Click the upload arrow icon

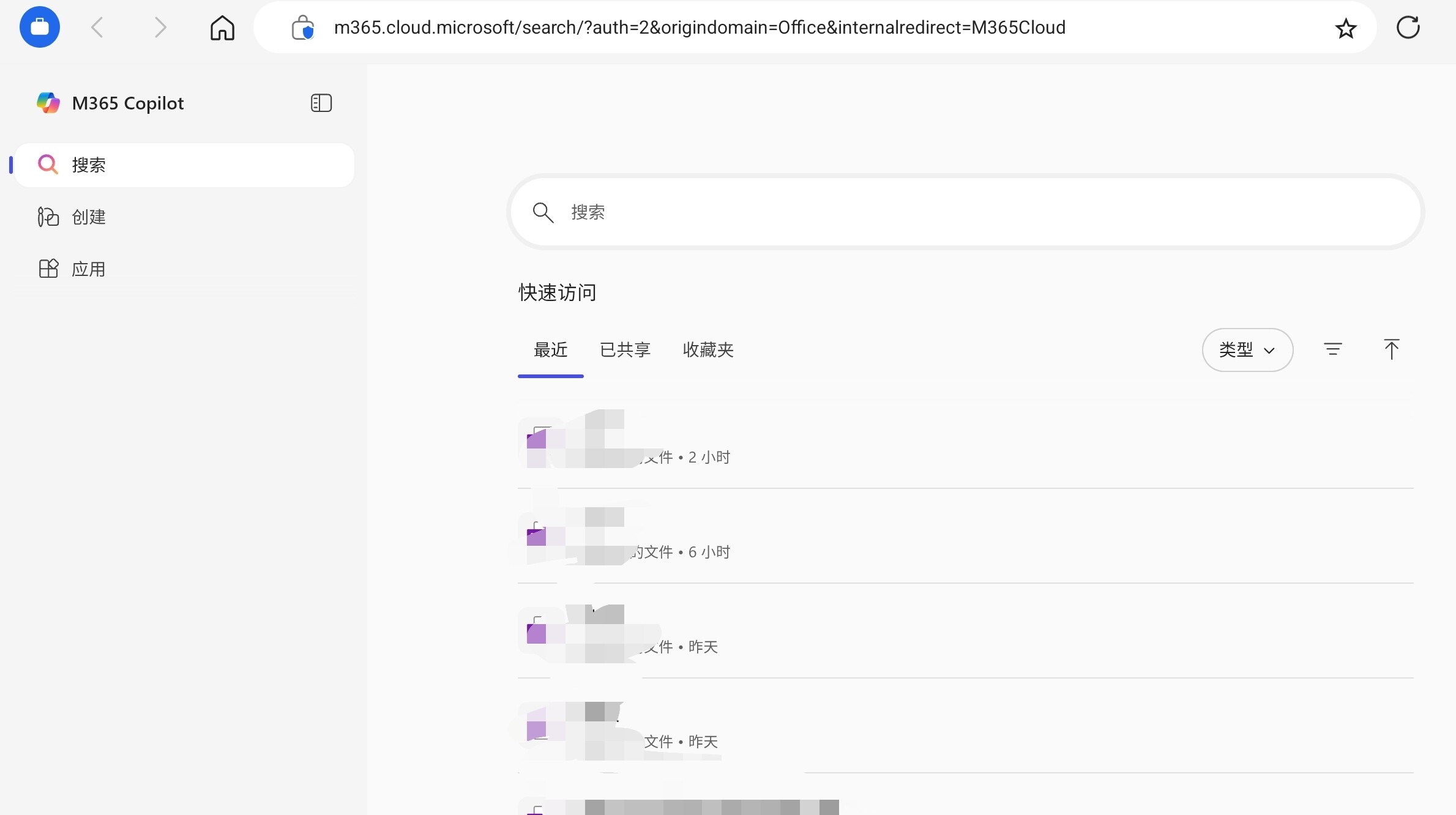[1391, 349]
